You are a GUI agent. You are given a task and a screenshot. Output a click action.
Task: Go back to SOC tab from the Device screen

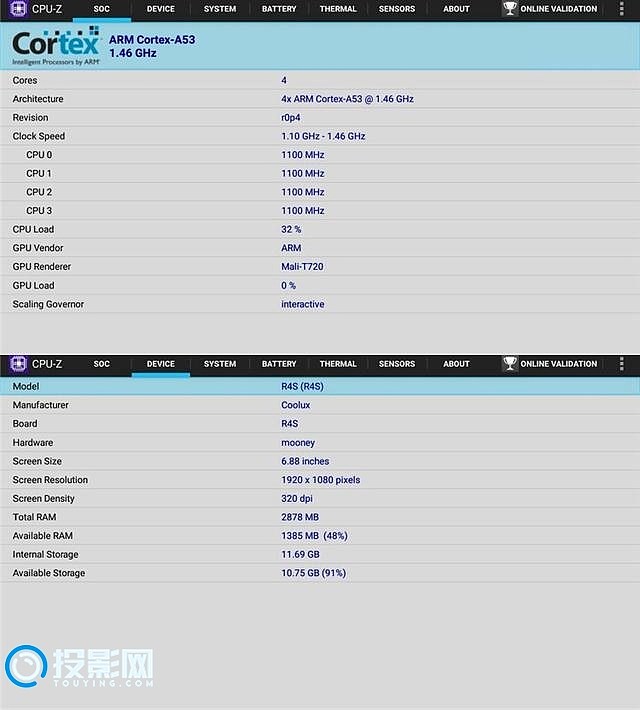(x=101, y=364)
